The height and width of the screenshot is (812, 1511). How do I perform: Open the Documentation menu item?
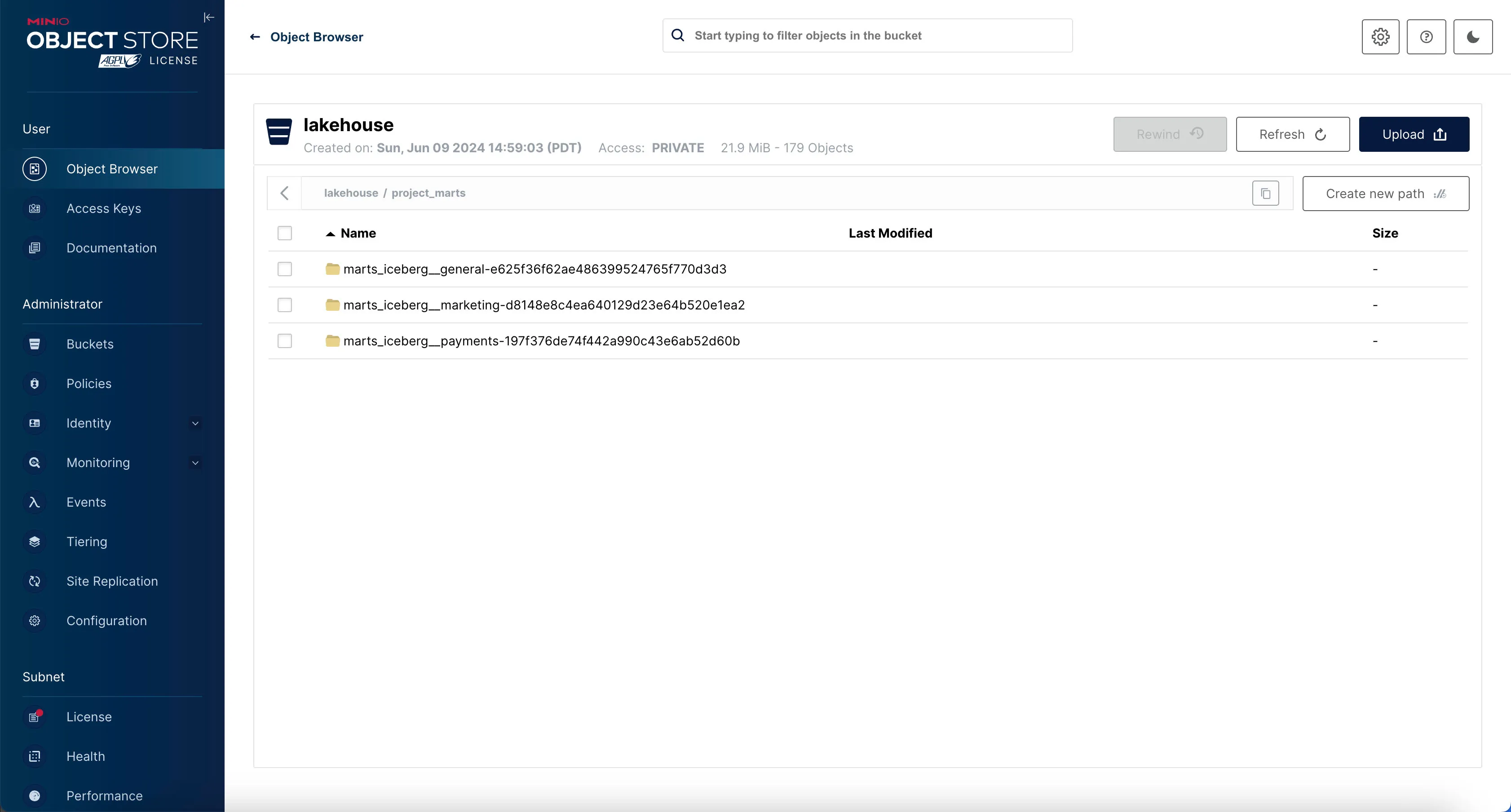click(111, 247)
